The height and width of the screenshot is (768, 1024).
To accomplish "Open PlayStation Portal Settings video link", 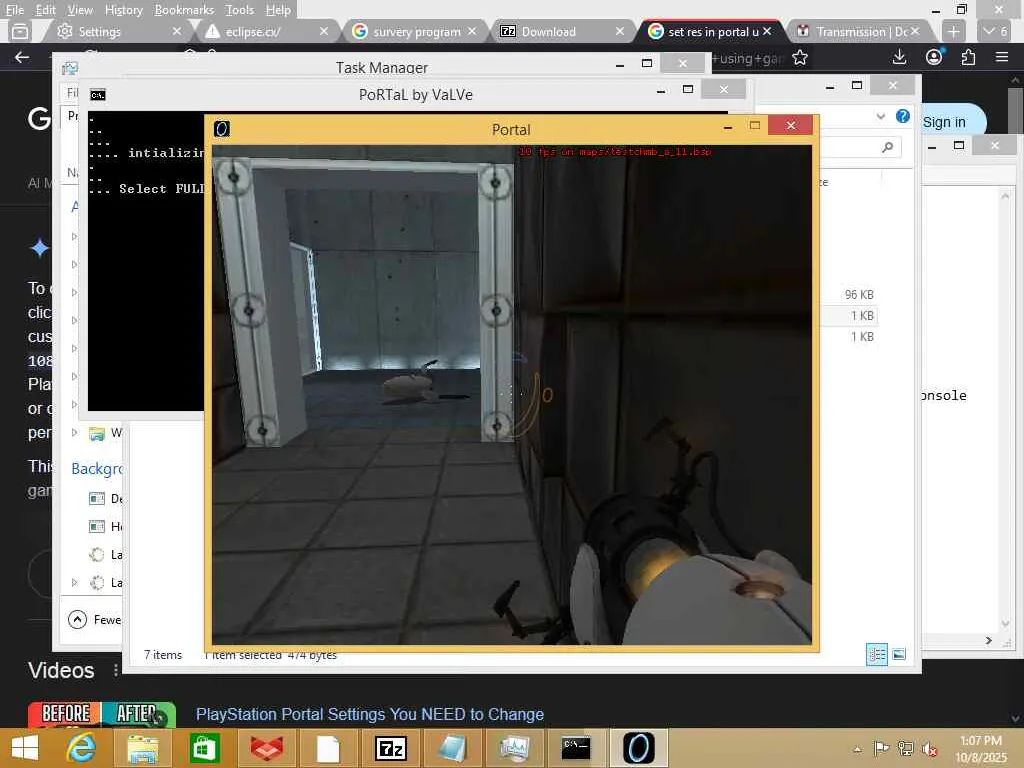I will click(x=370, y=714).
